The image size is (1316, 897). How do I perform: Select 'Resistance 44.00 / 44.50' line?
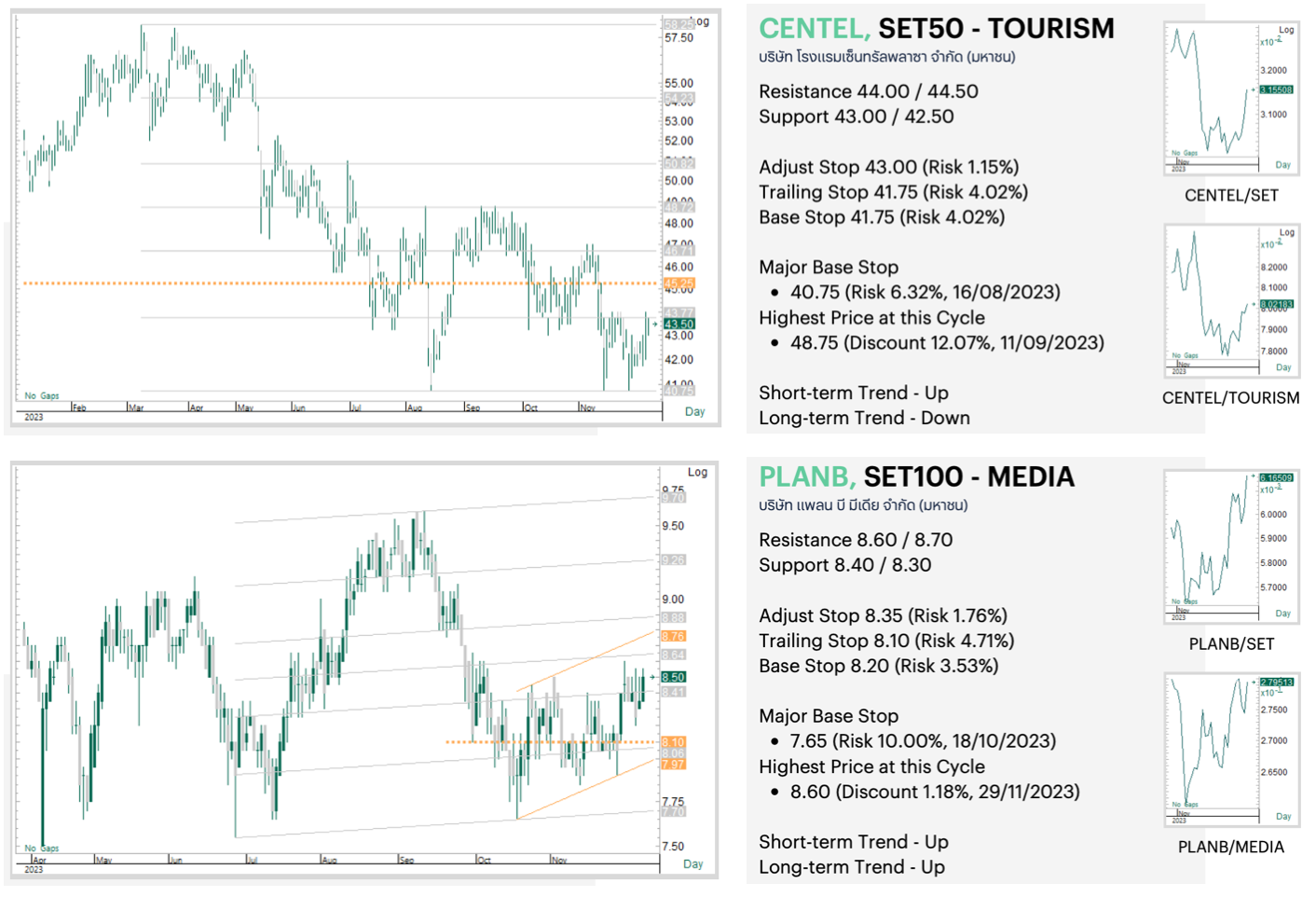click(x=868, y=91)
